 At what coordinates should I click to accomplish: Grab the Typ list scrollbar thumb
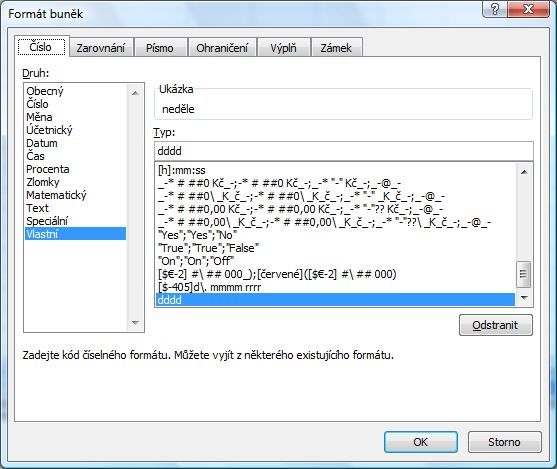point(524,274)
